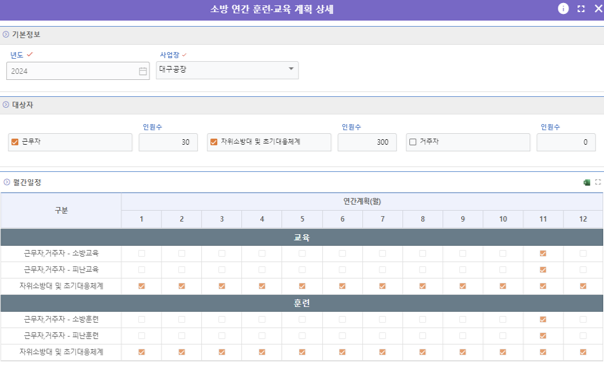Uncheck month 10 in 훈련 자위소방대 row
604x378 pixels.
tap(503, 352)
